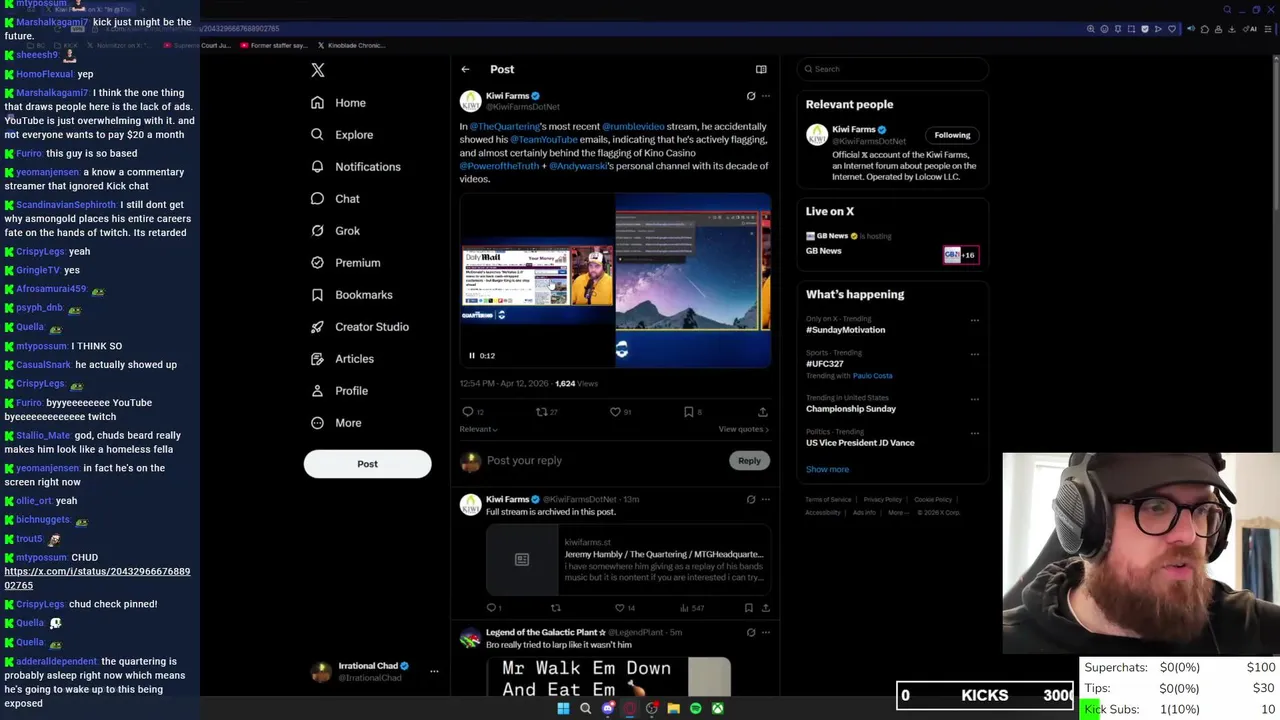
Task: Expand the More menu in sidebar
Action: pyautogui.click(x=336, y=423)
